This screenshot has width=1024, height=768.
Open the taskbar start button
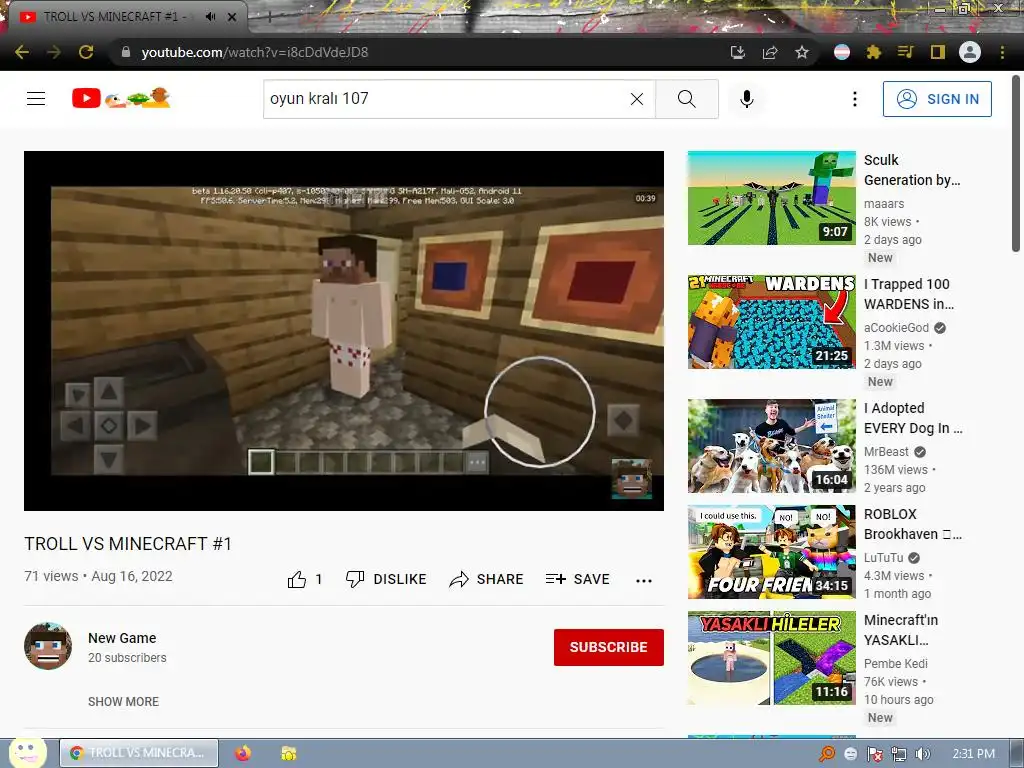pyautogui.click(x=27, y=753)
